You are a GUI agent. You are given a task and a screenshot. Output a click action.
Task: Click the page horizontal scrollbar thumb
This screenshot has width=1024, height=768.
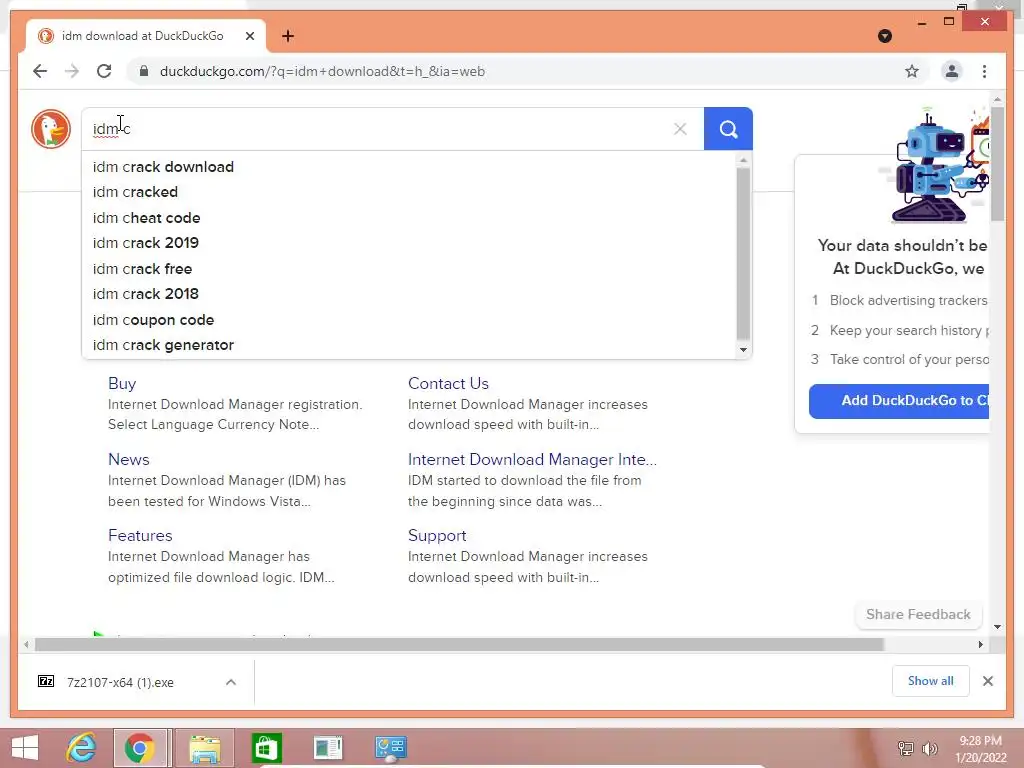click(459, 645)
